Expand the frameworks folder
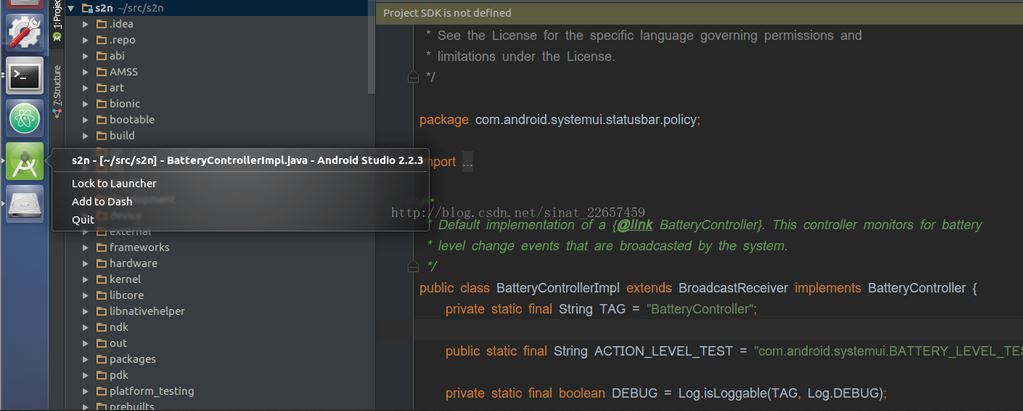 85,248
